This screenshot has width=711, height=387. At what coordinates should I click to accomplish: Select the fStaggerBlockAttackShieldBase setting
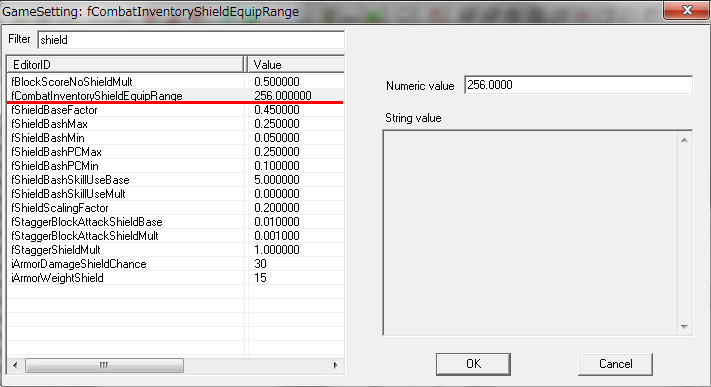[175, 222]
